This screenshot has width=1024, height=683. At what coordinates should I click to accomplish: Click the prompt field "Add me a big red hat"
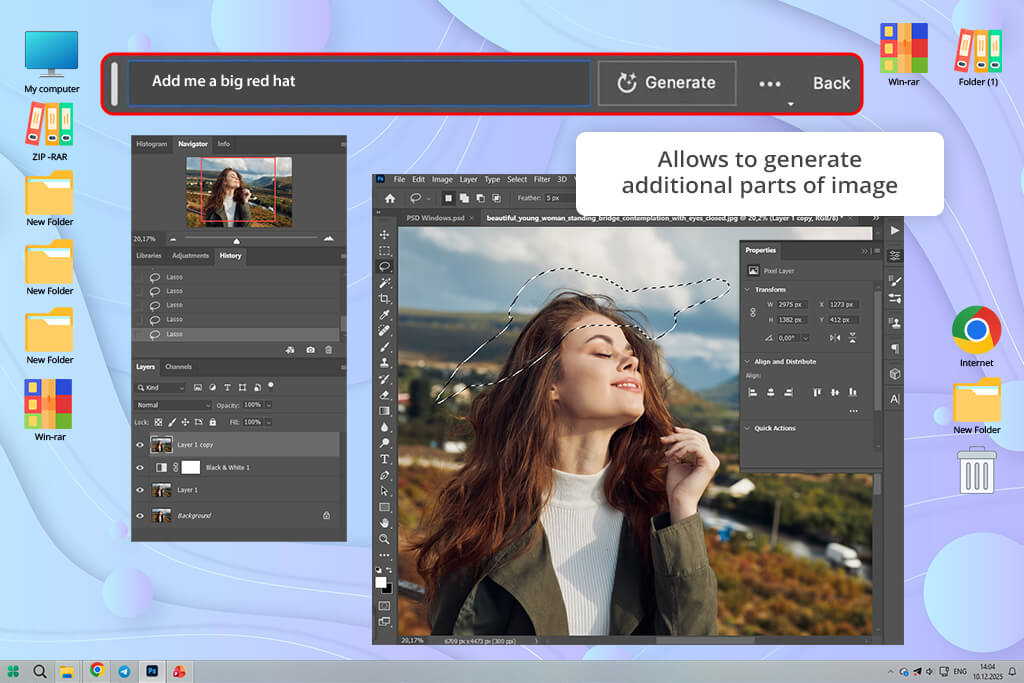click(x=360, y=83)
